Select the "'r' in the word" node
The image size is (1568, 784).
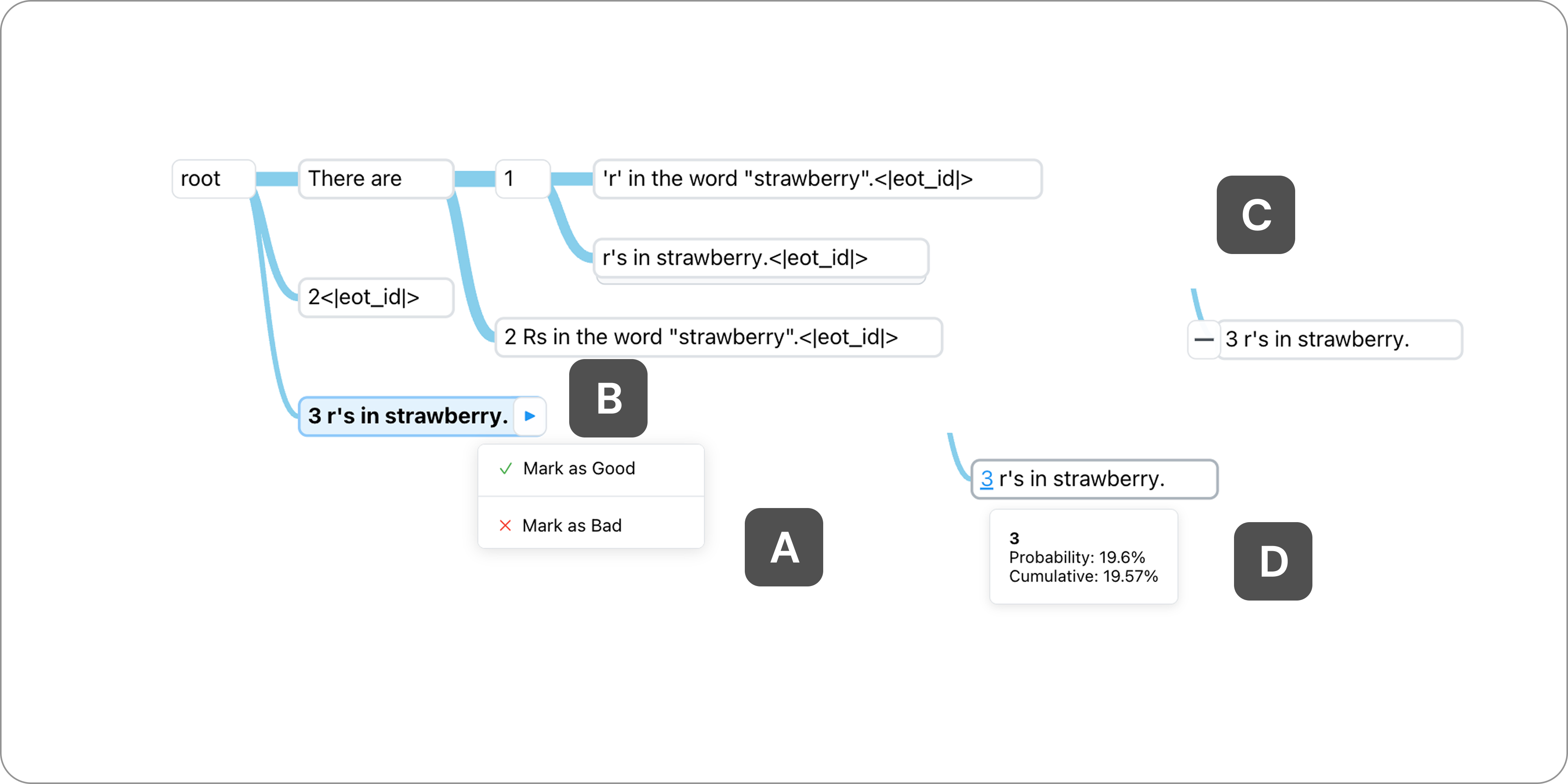(x=817, y=179)
